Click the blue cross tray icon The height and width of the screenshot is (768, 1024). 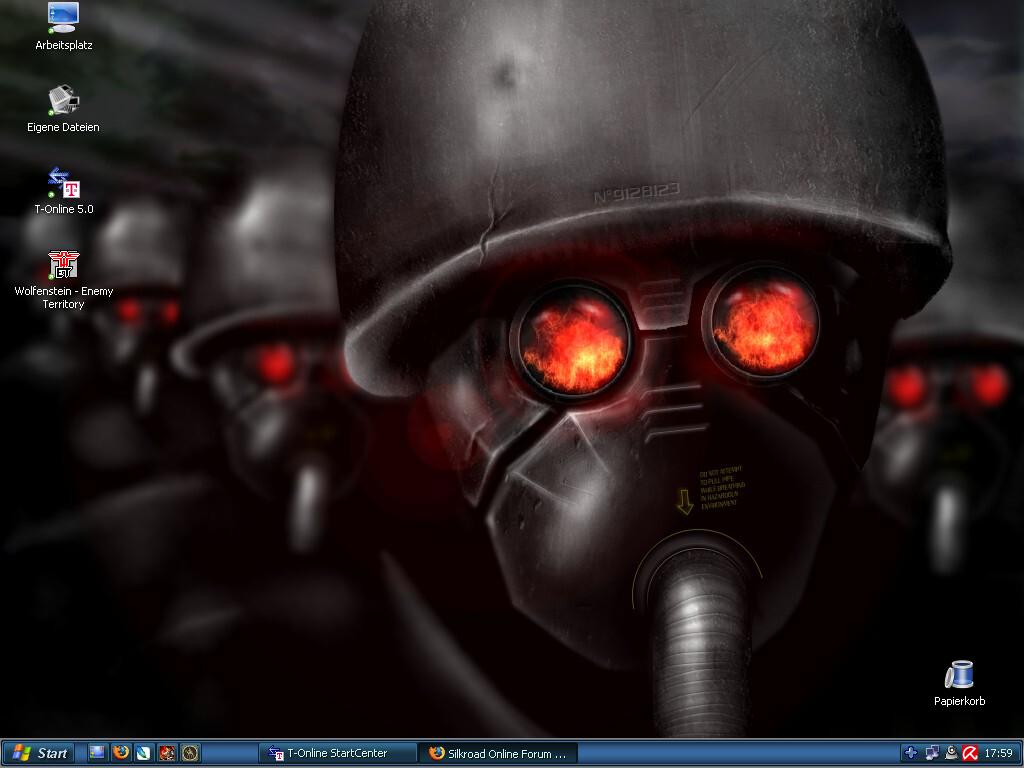(x=911, y=753)
